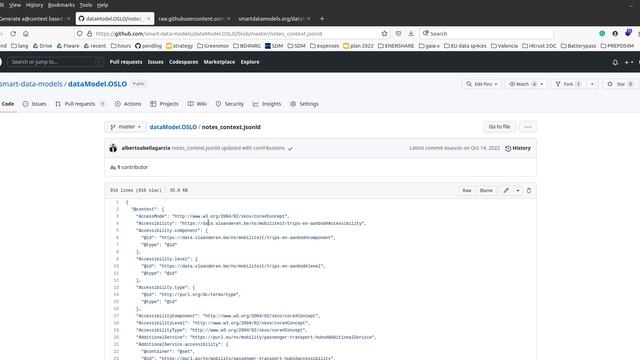Click the Pocket save icon in toolbar
The image size is (640, 360).
pos(398,33)
